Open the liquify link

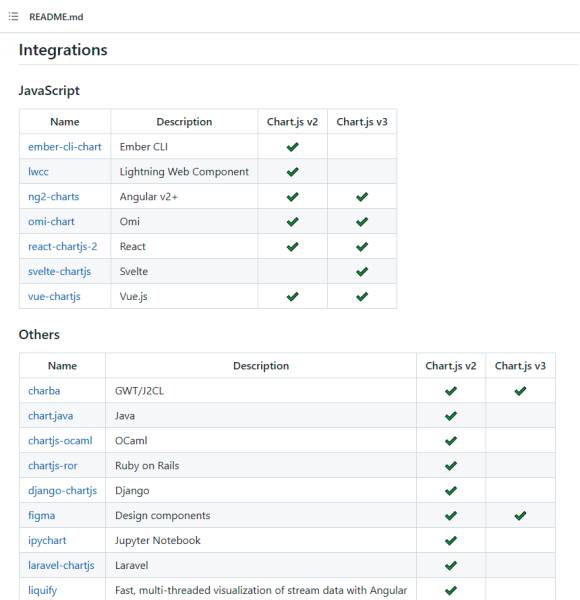click(42, 590)
